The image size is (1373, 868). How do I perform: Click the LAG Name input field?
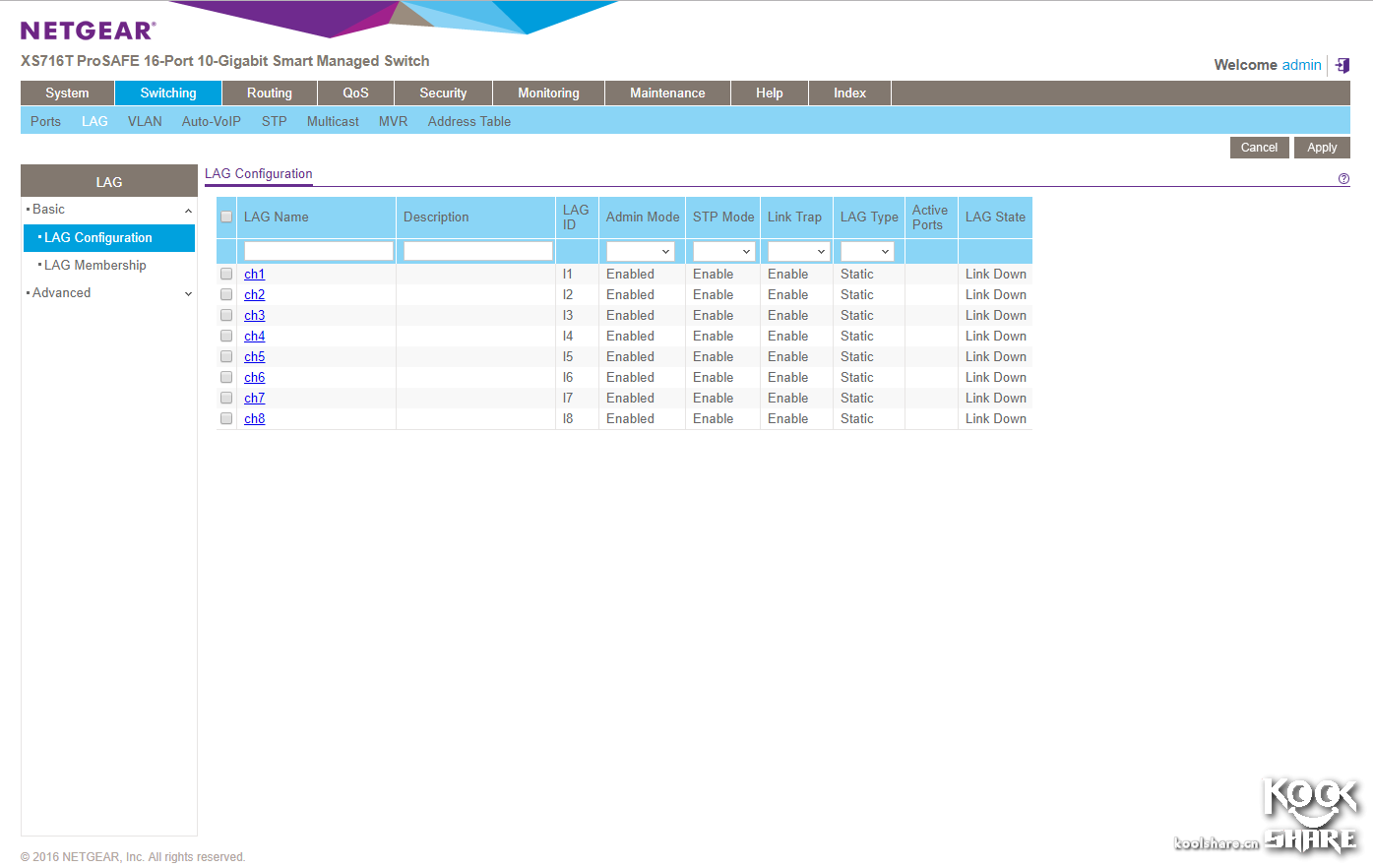[318, 251]
